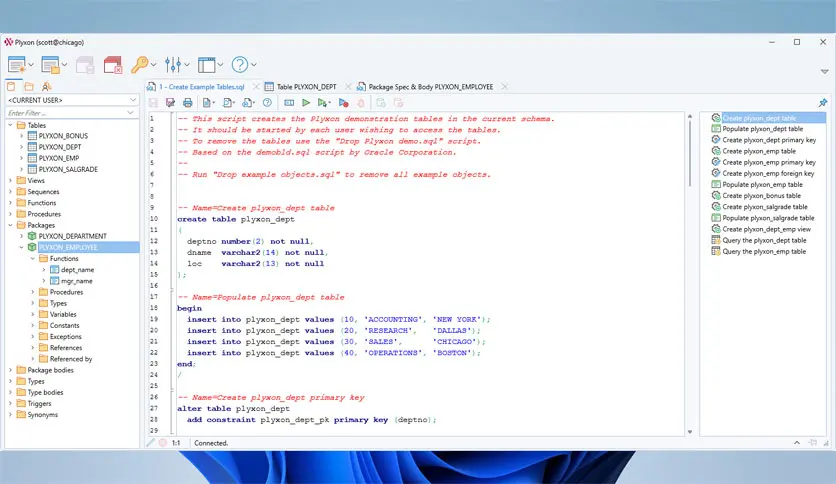This screenshot has width=836, height=484.
Task: Click the pin icon above the steps list
Action: click(823, 102)
